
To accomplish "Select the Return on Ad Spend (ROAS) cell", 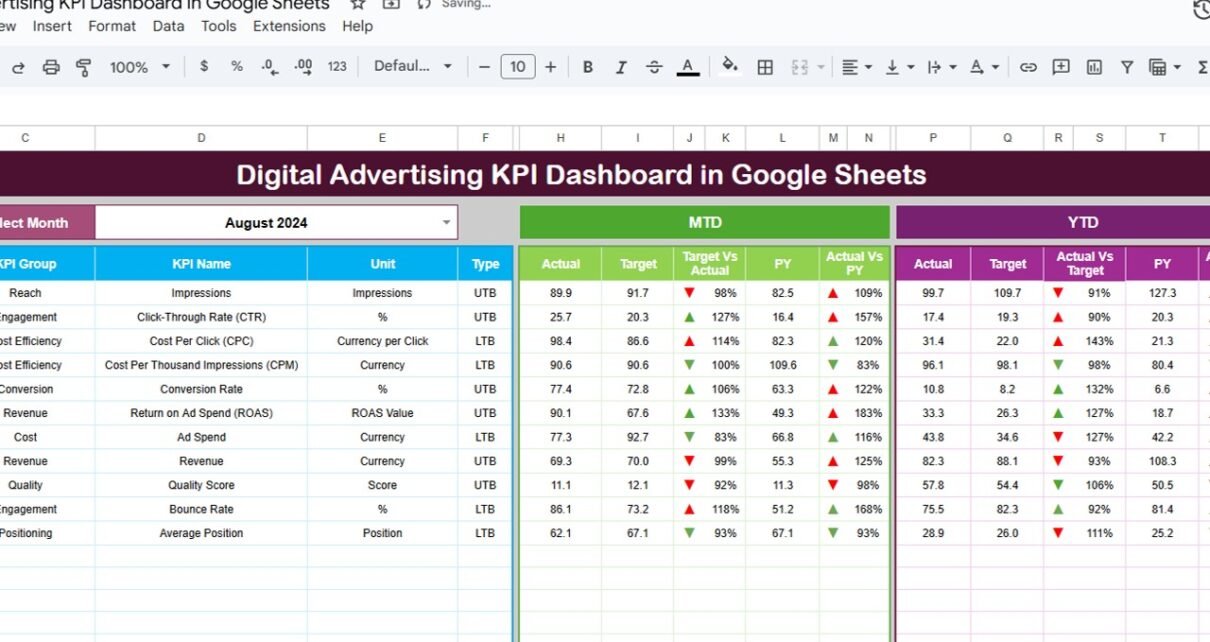I will (201, 413).
